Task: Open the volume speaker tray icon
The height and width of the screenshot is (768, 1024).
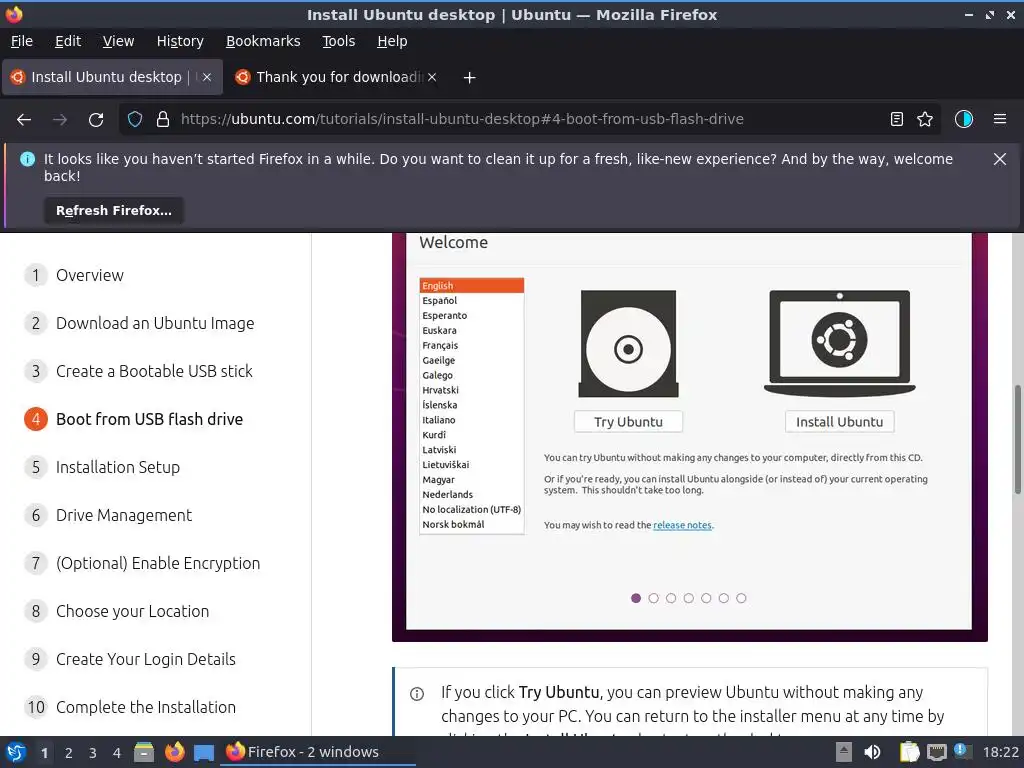Action: (x=872, y=752)
